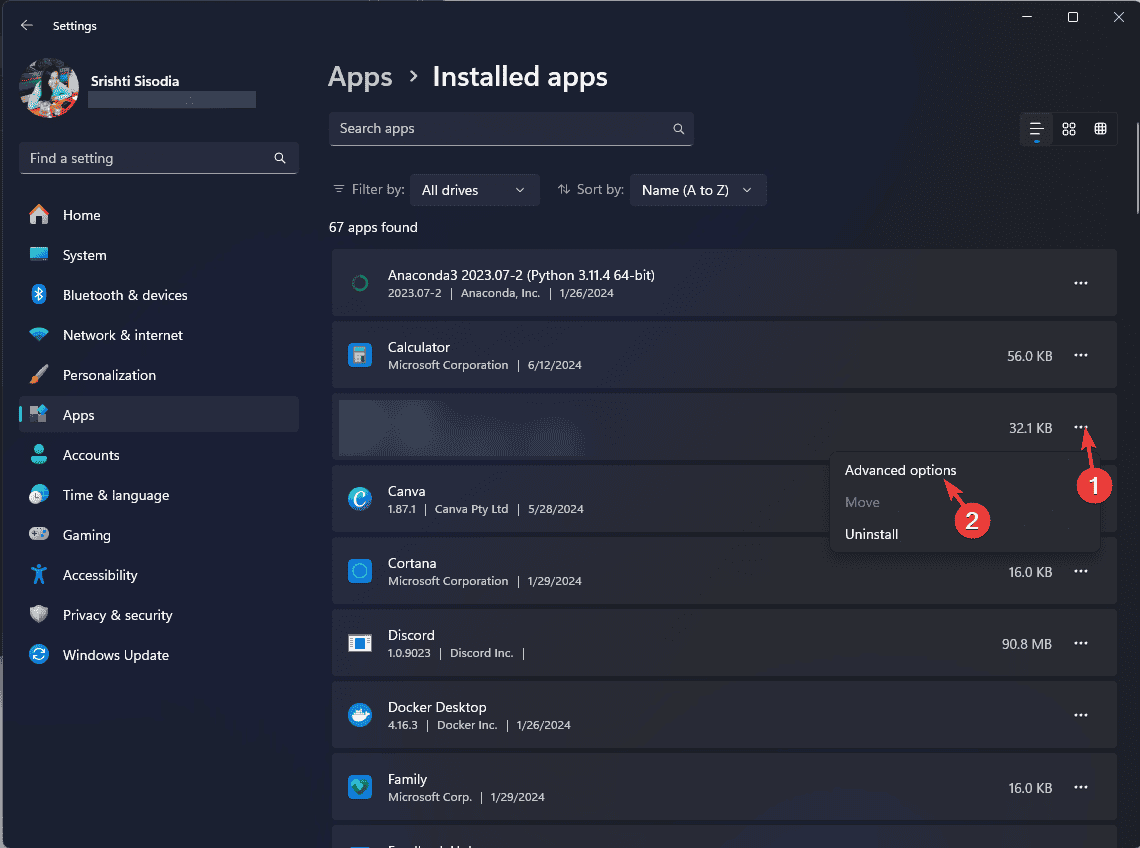Click the Canva app icon
The width and height of the screenshot is (1140, 848).
360,499
